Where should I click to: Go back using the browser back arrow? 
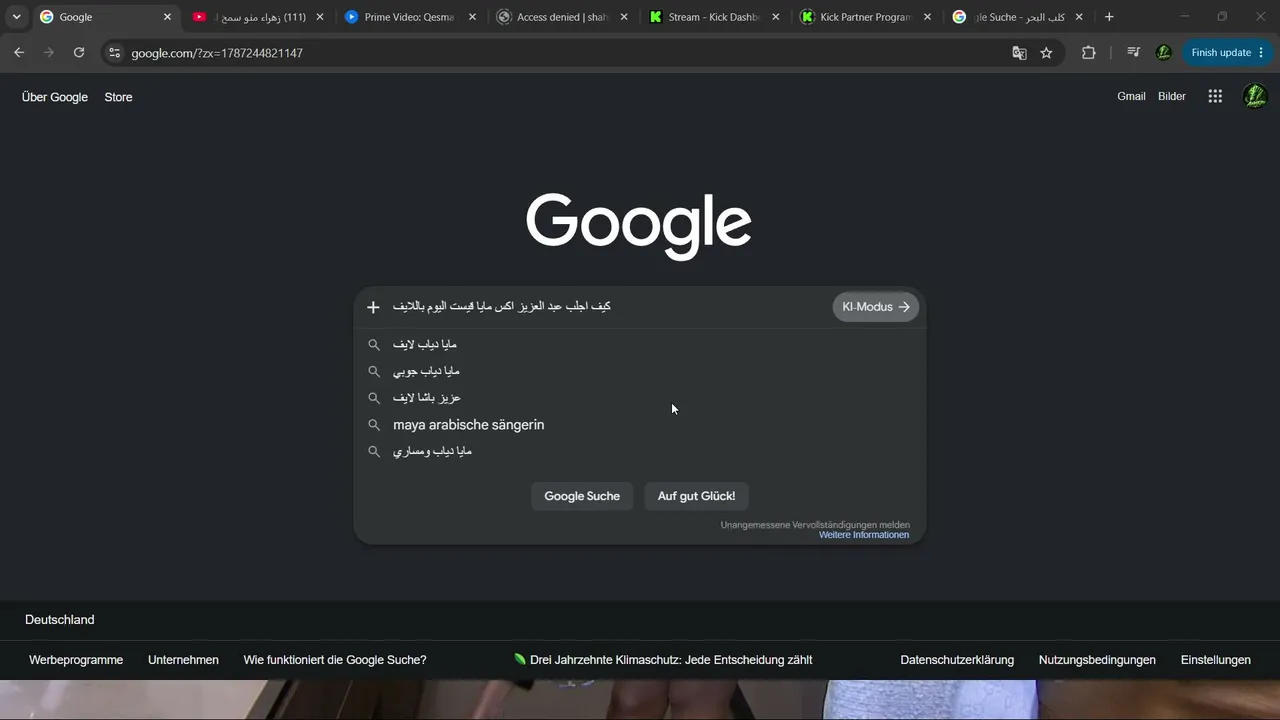click(19, 53)
